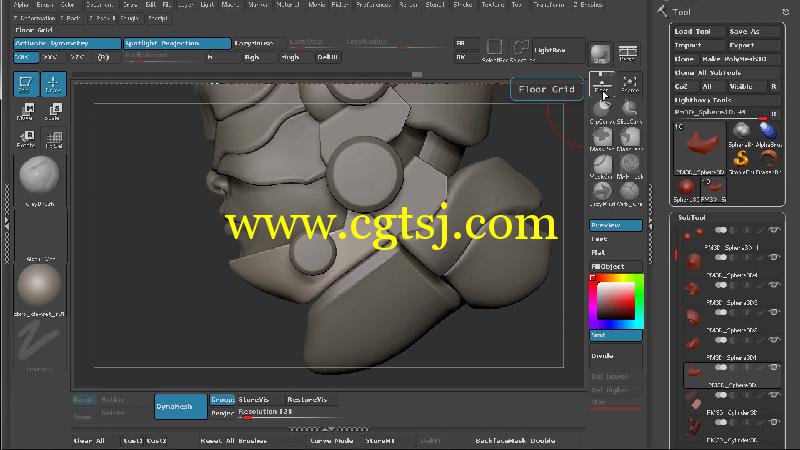Click the Load Tool button
The width and height of the screenshot is (800, 450).
[698, 32]
